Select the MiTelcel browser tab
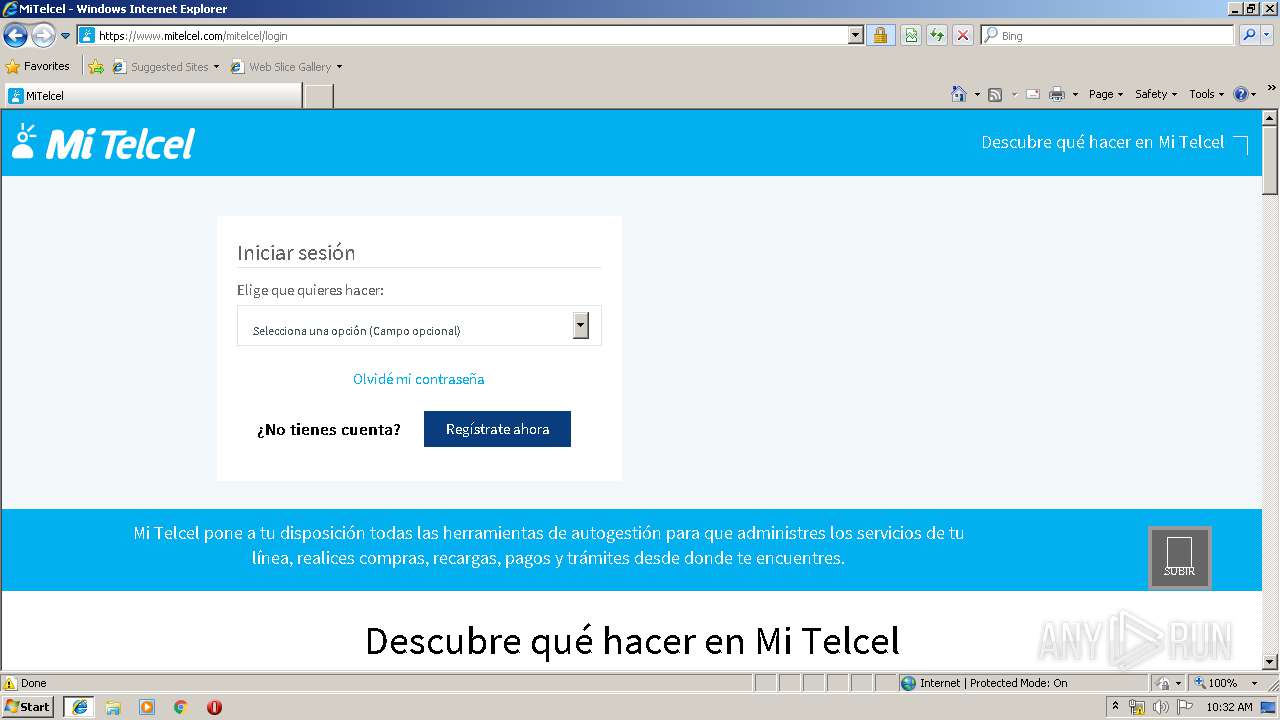The width and height of the screenshot is (1280, 720). [x=153, y=96]
